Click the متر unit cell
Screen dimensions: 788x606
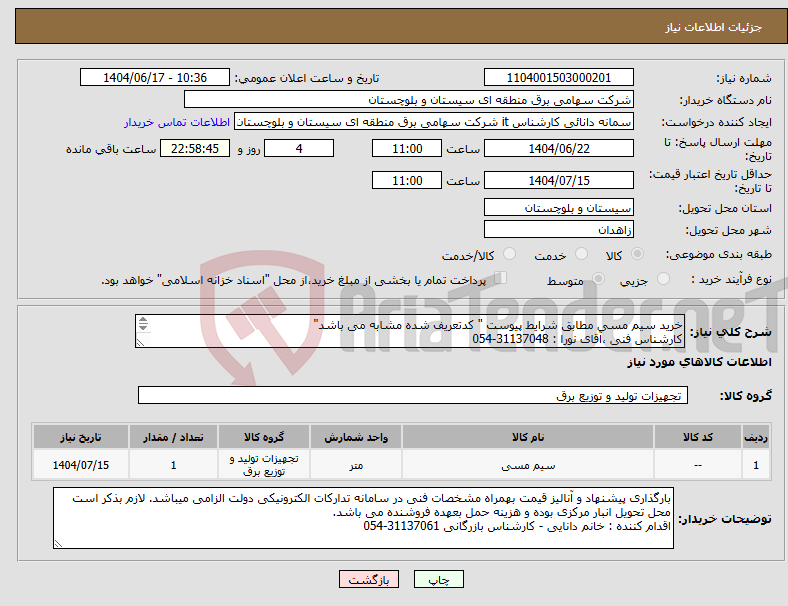click(x=356, y=465)
